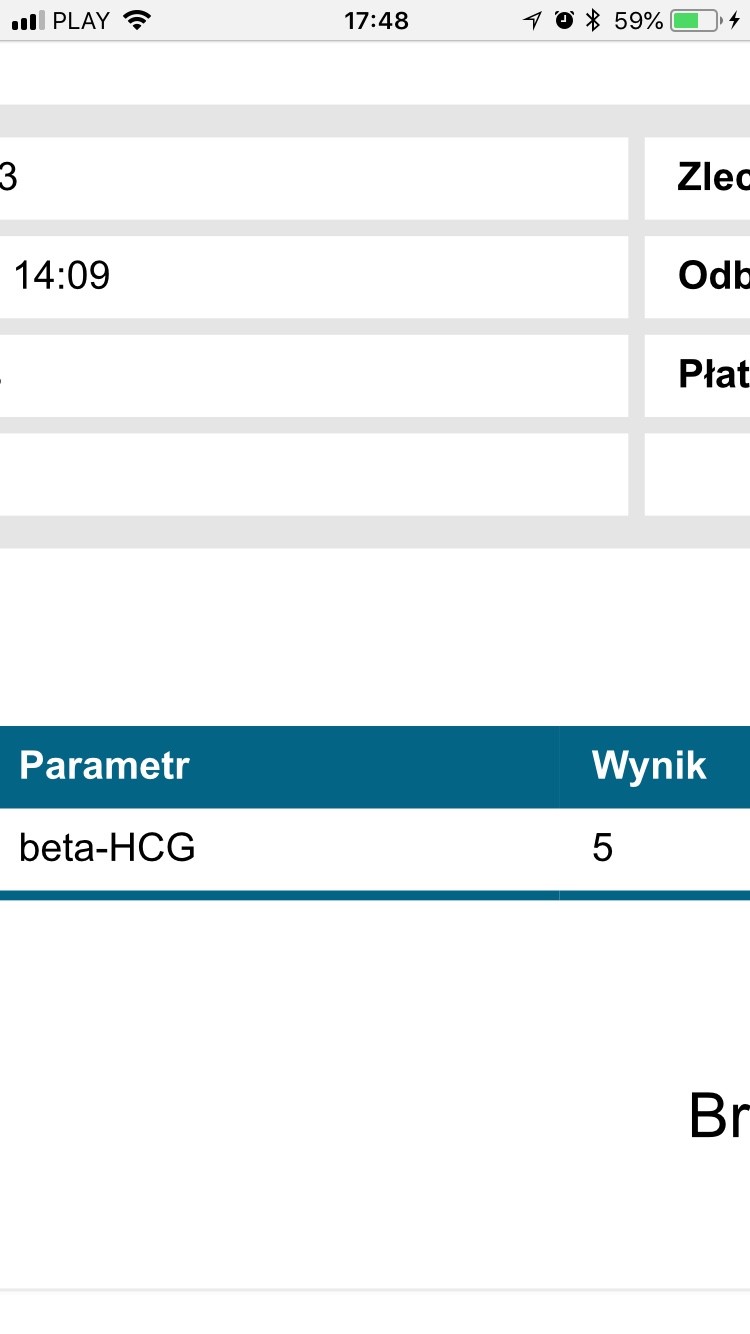This screenshot has width=750, height=1334.
Task: Tap the alarm clock status icon
Action: [x=564, y=20]
